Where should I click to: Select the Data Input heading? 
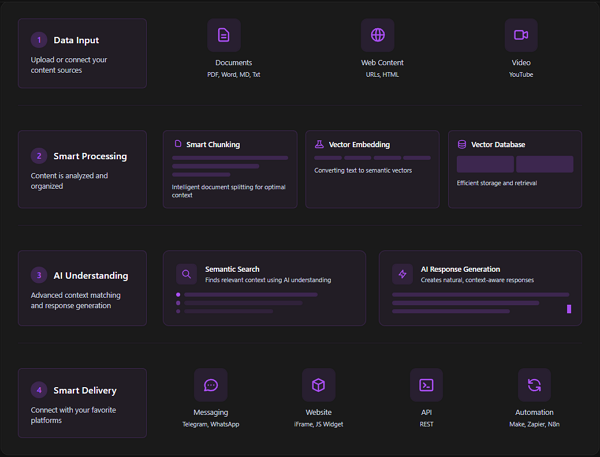(x=76, y=40)
